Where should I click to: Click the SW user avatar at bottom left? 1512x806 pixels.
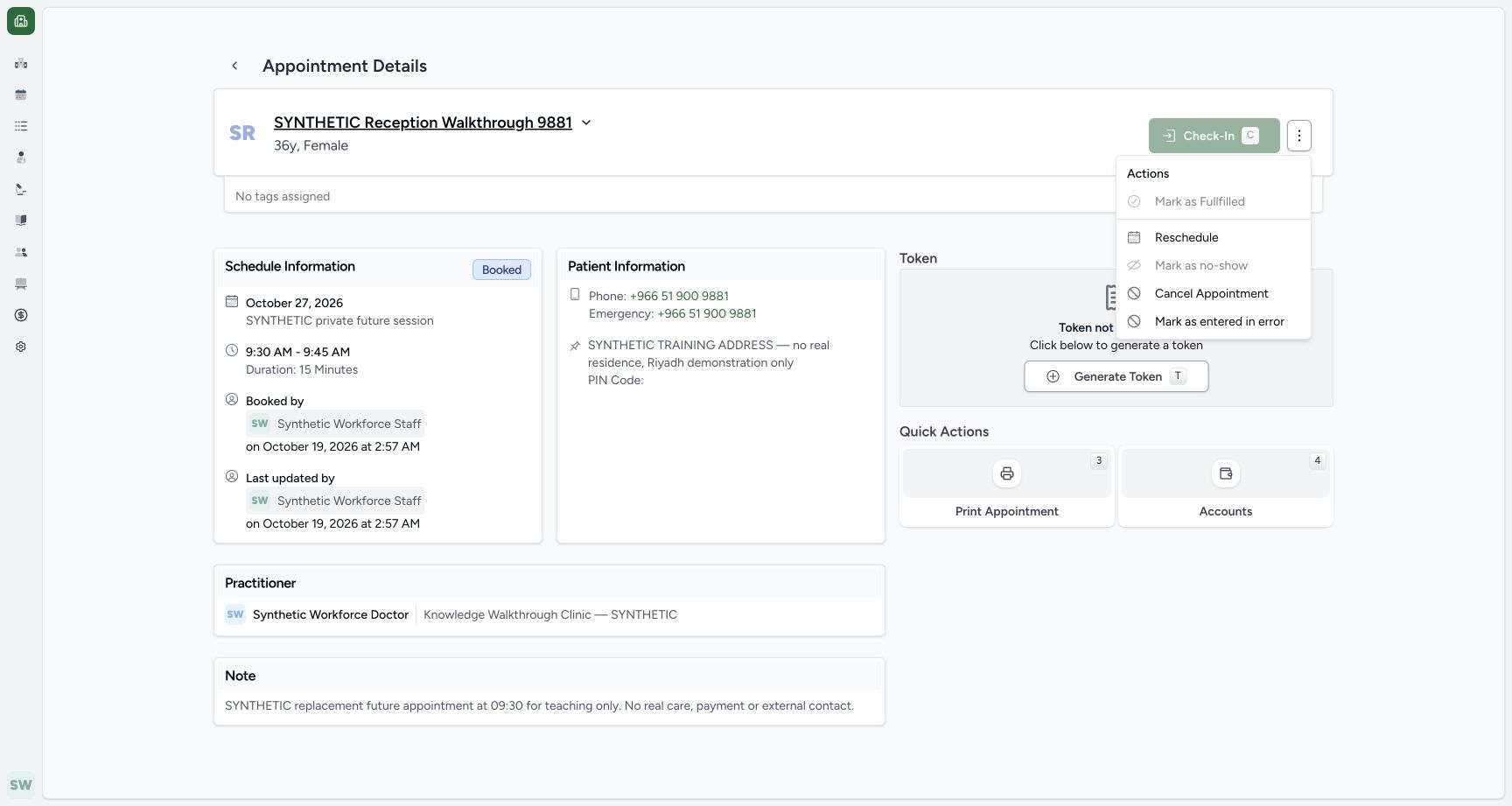pyautogui.click(x=21, y=785)
